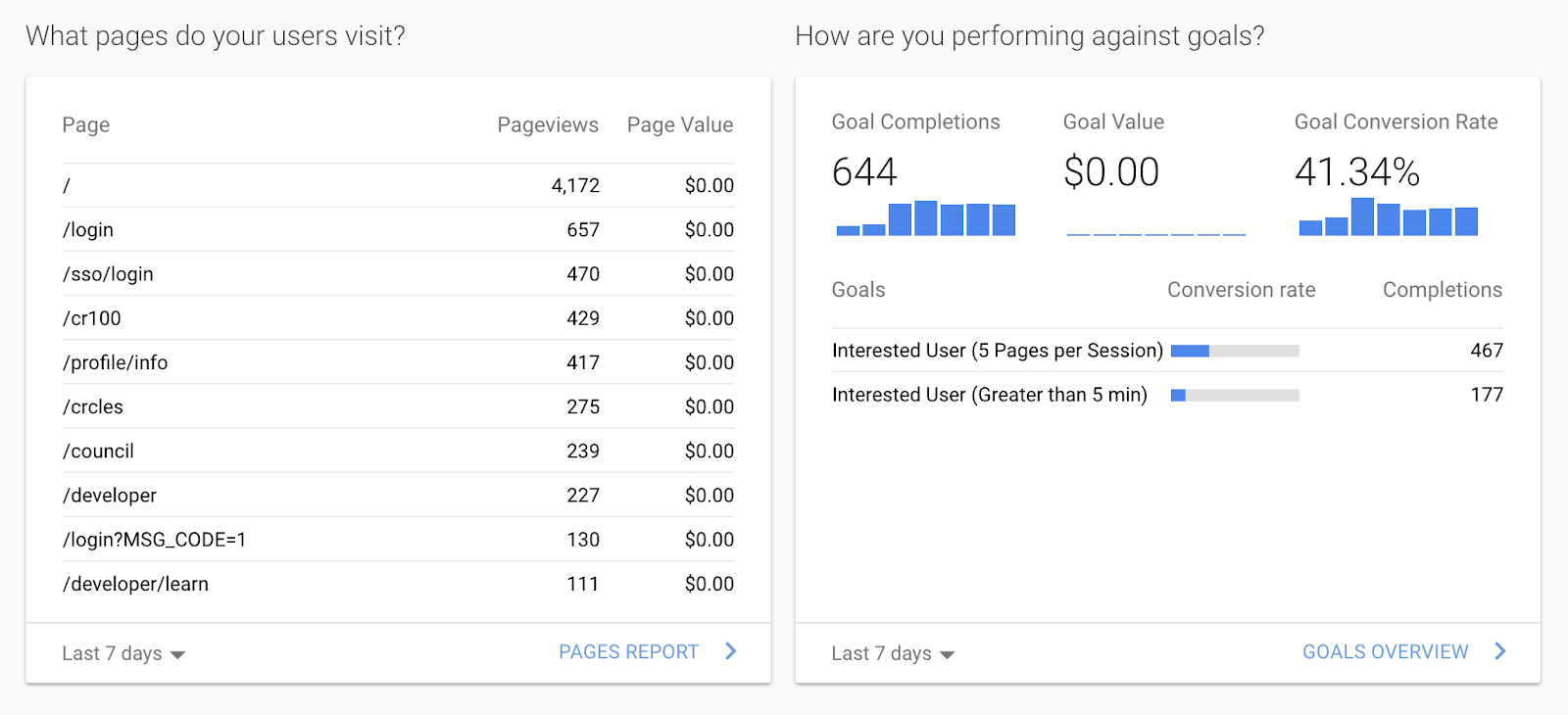
Task: Switch to the Goal Conversion Rate metric
Action: click(x=1396, y=122)
